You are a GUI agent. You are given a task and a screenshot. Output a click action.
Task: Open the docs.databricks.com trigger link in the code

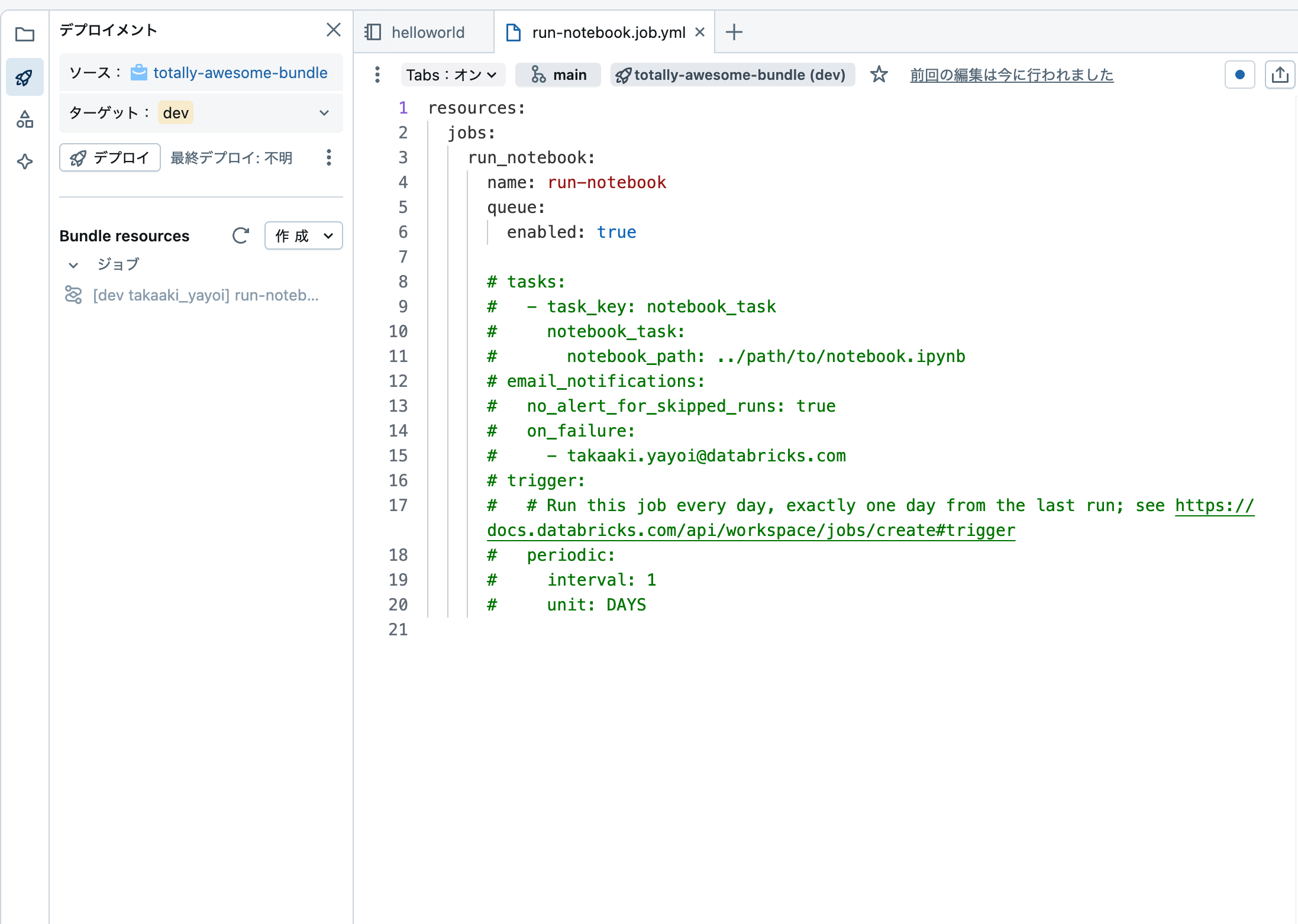point(751,530)
